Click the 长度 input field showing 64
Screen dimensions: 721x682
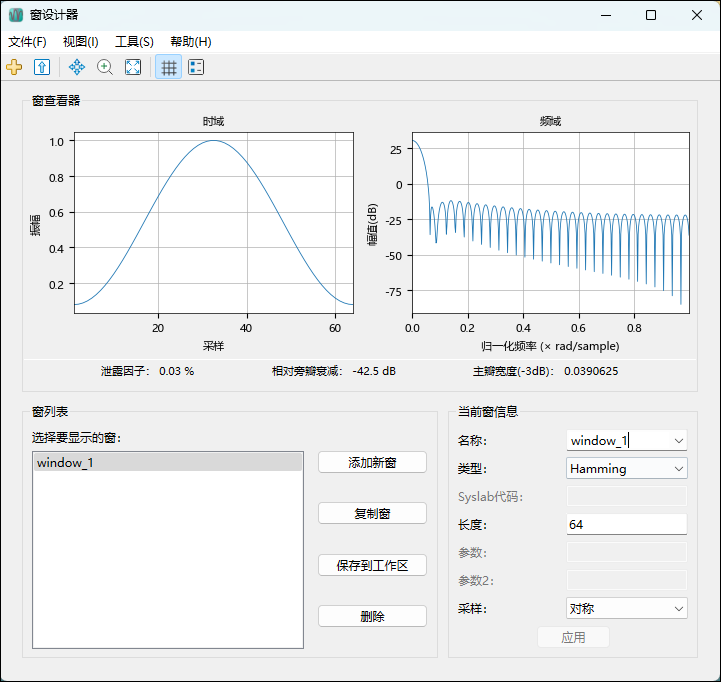click(x=626, y=524)
